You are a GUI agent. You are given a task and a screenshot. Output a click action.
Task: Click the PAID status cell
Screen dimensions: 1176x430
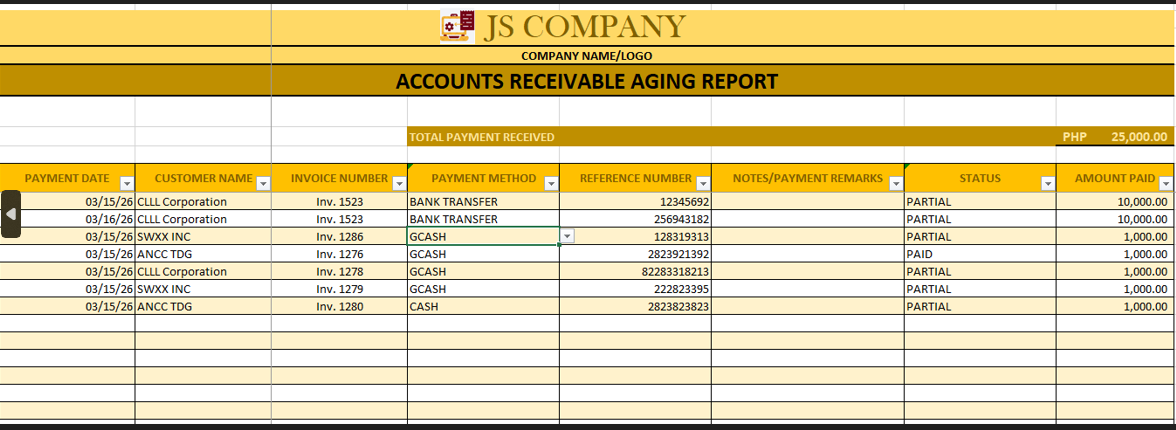pos(979,254)
